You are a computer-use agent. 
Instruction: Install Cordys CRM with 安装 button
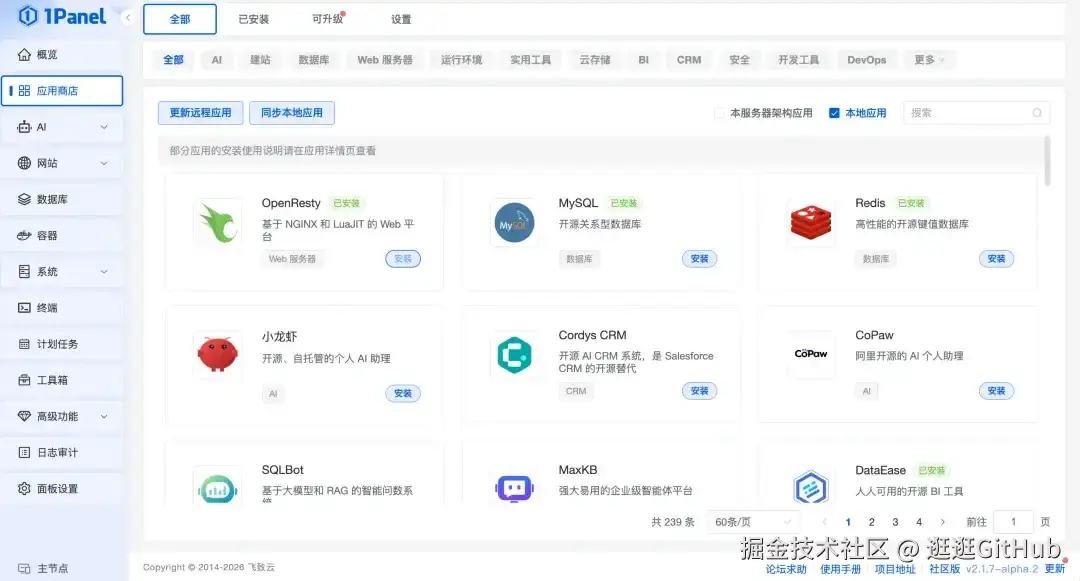[x=700, y=391]
